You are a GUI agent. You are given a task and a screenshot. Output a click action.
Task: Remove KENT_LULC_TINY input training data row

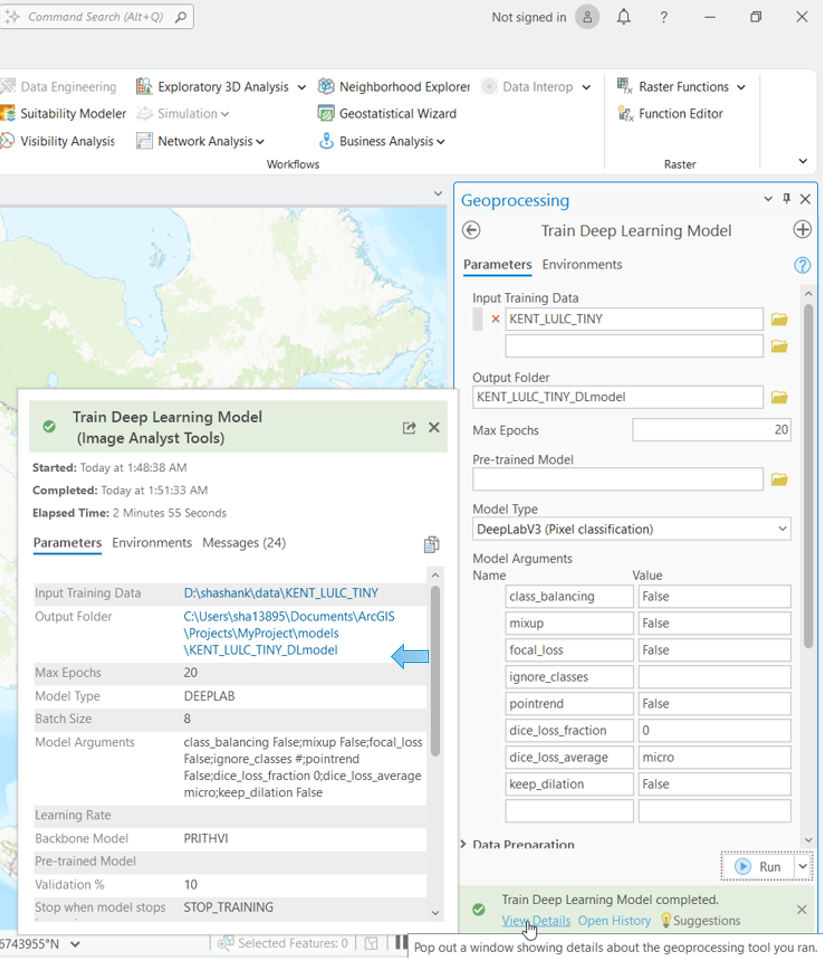(494, 319)
